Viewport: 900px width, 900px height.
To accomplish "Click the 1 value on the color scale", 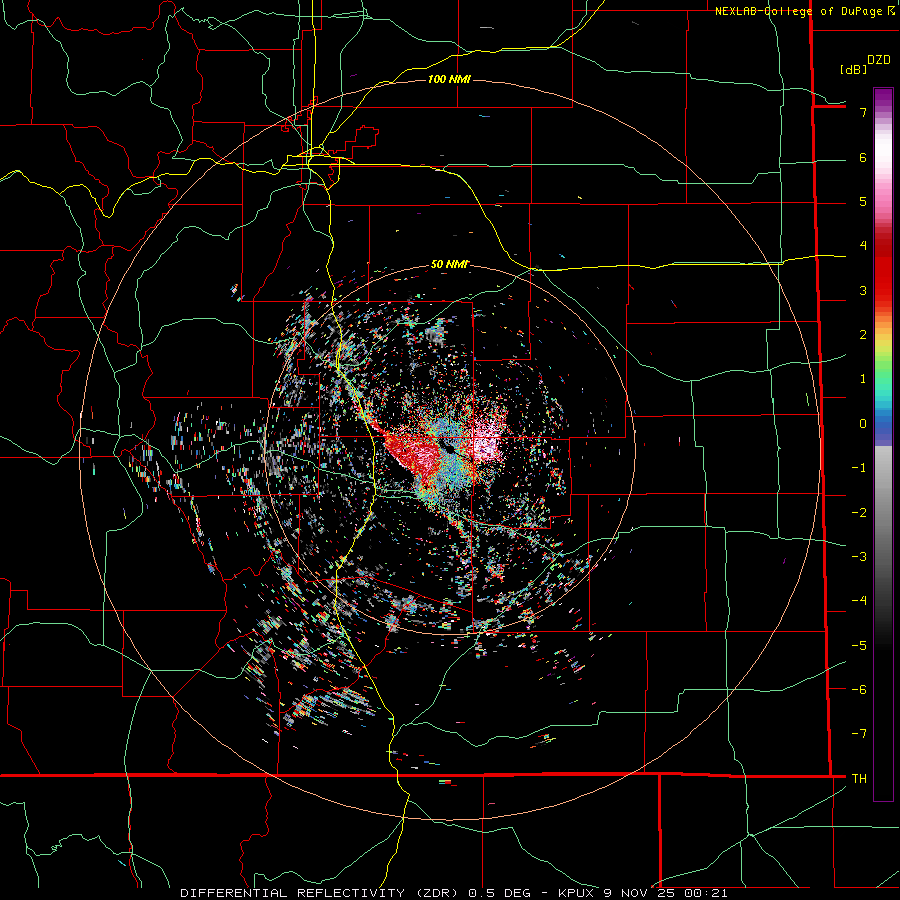I will 863,379.
